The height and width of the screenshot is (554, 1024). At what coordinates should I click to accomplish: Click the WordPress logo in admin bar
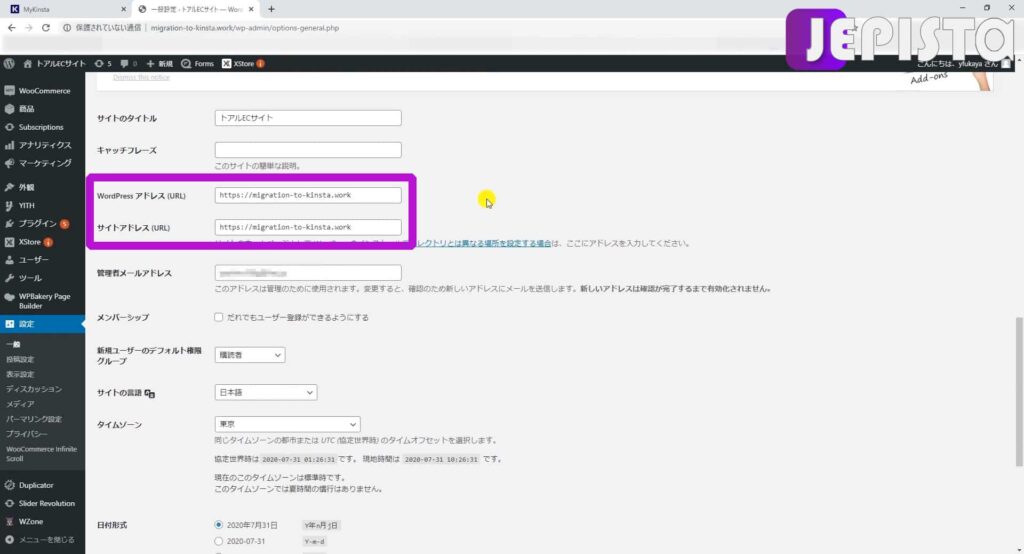[8, 63]
